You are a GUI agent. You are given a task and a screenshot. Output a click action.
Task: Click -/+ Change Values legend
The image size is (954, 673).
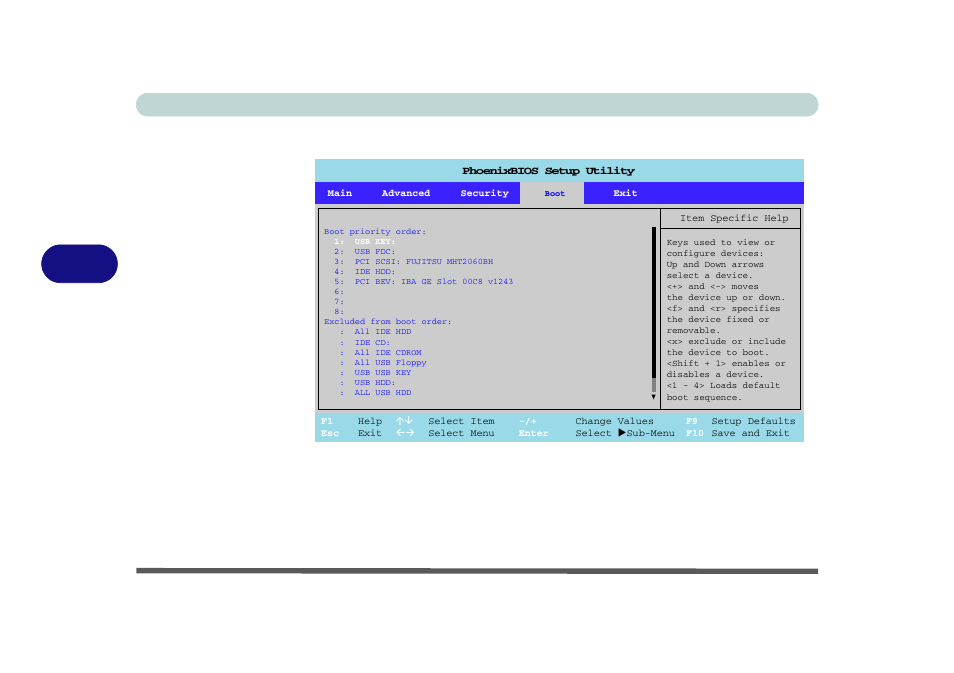pos(587,421)
